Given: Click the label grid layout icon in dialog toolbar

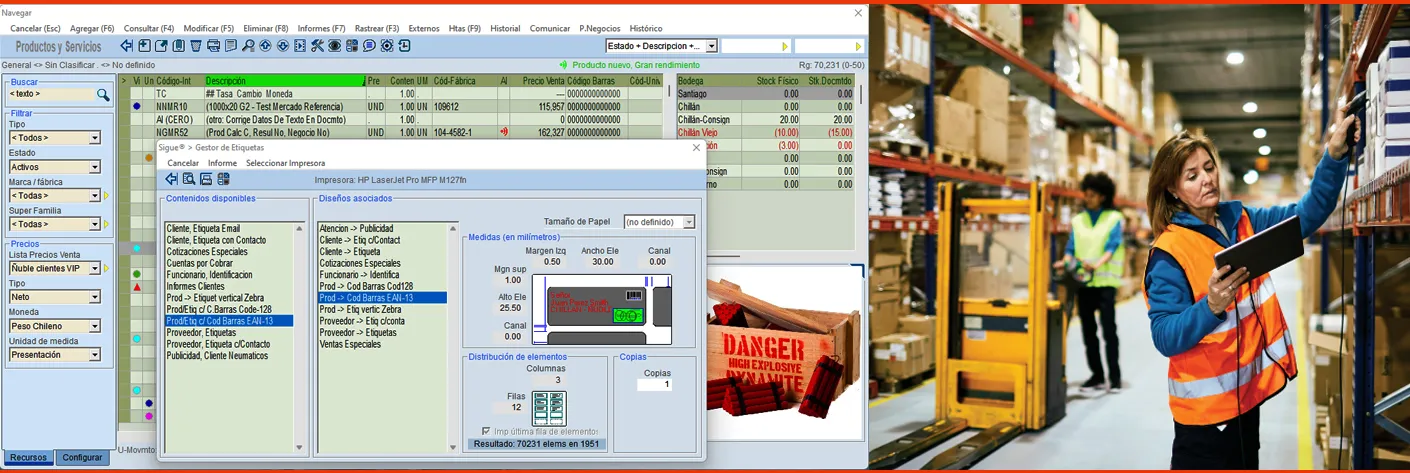Looking at the screenshot, I should (223, 179).
